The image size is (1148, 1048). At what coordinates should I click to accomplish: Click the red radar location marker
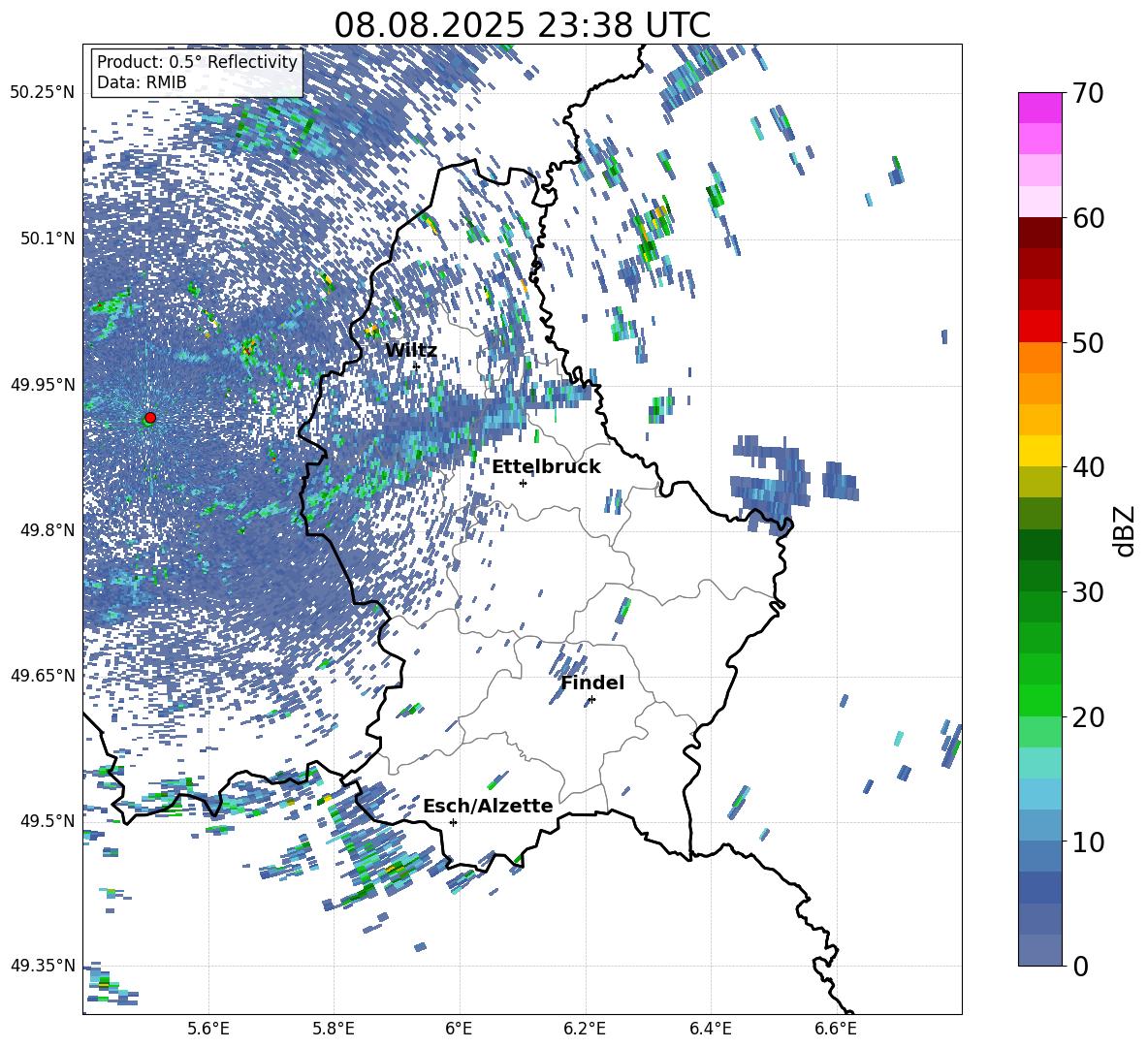[x=150, y=418]
